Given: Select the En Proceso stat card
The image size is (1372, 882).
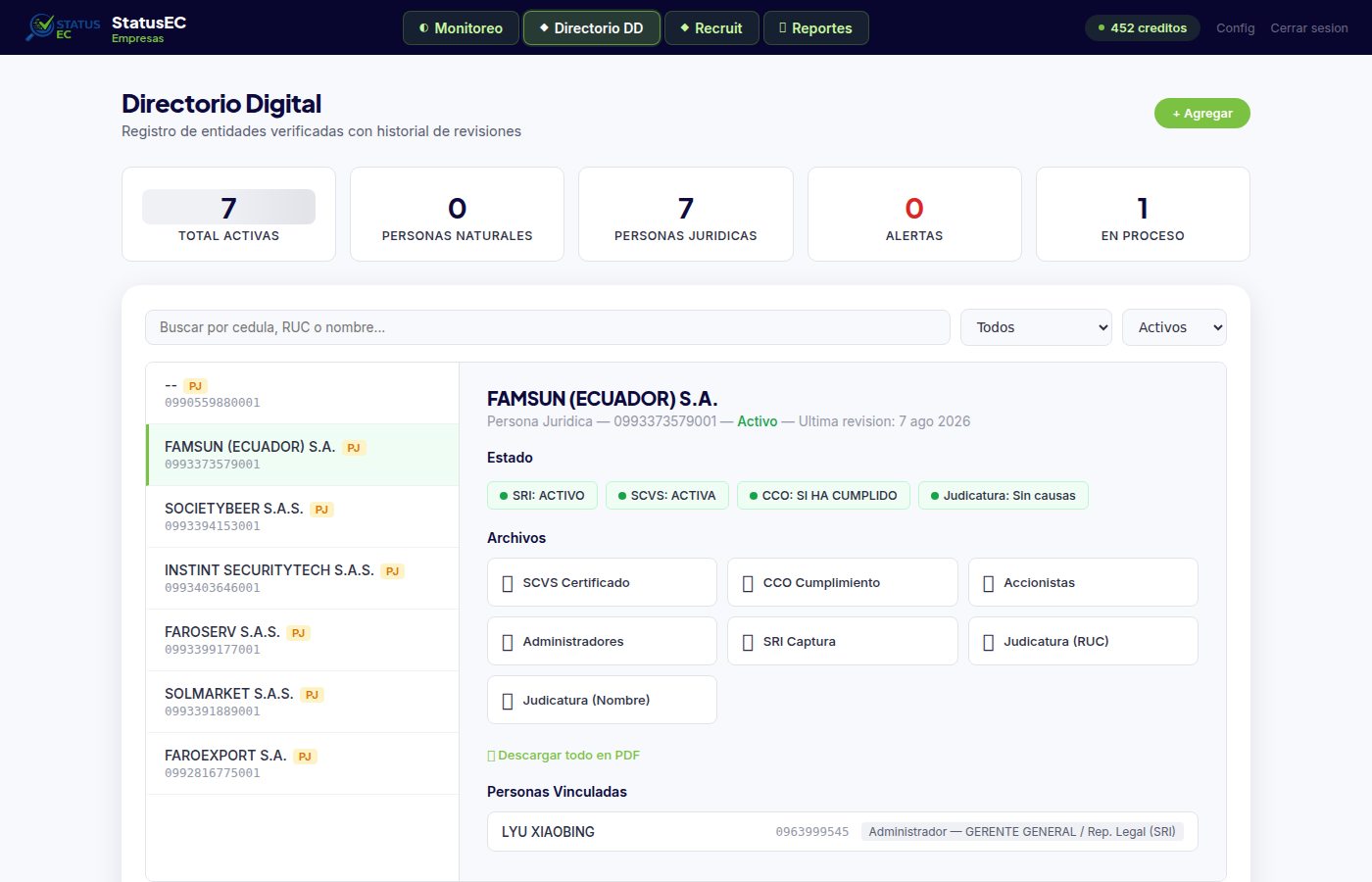Looking at the screenshot, I should [1143, 214].
